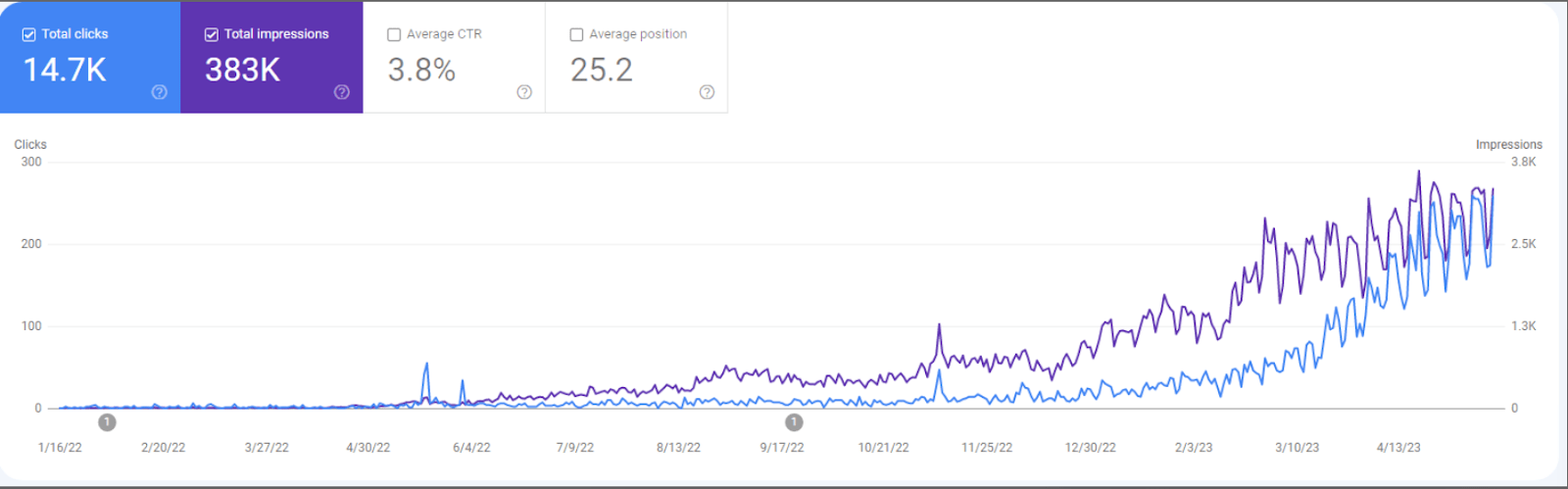Select the Average CTR card label
The width and height of the screenshot is (1568, 489).
pos(444,34)
